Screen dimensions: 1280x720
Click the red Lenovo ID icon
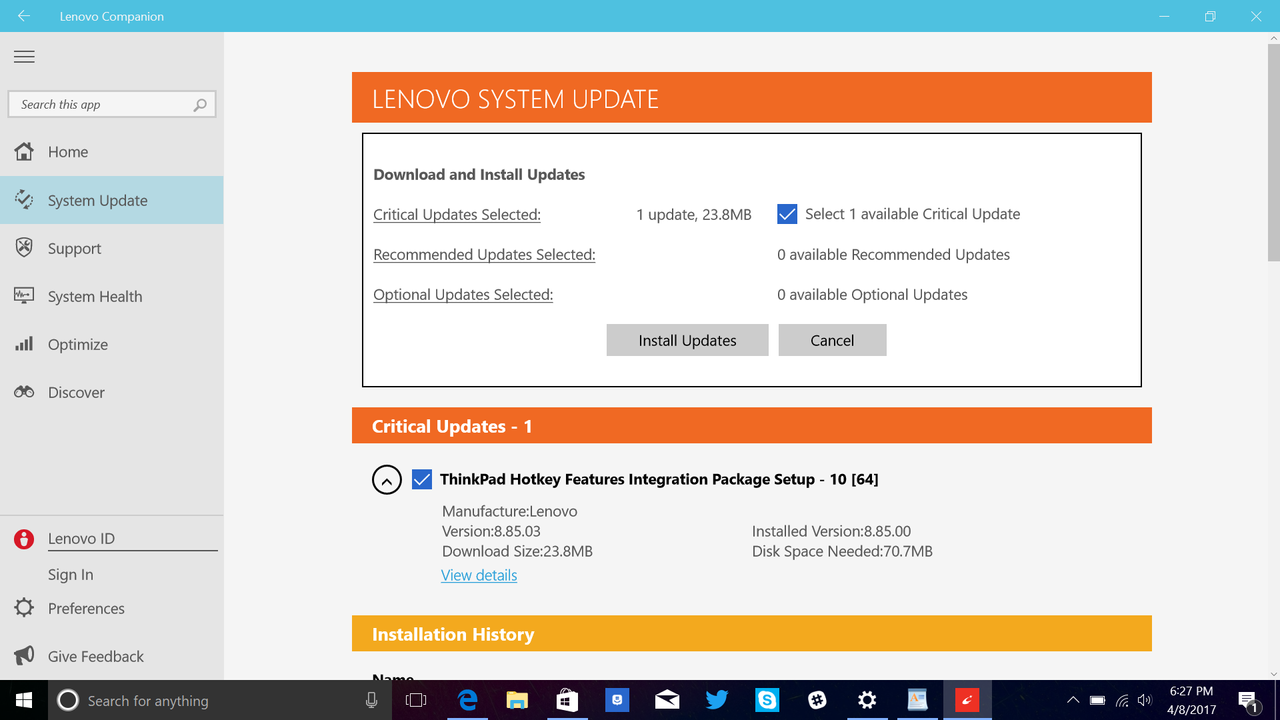[x=24, y=539]
